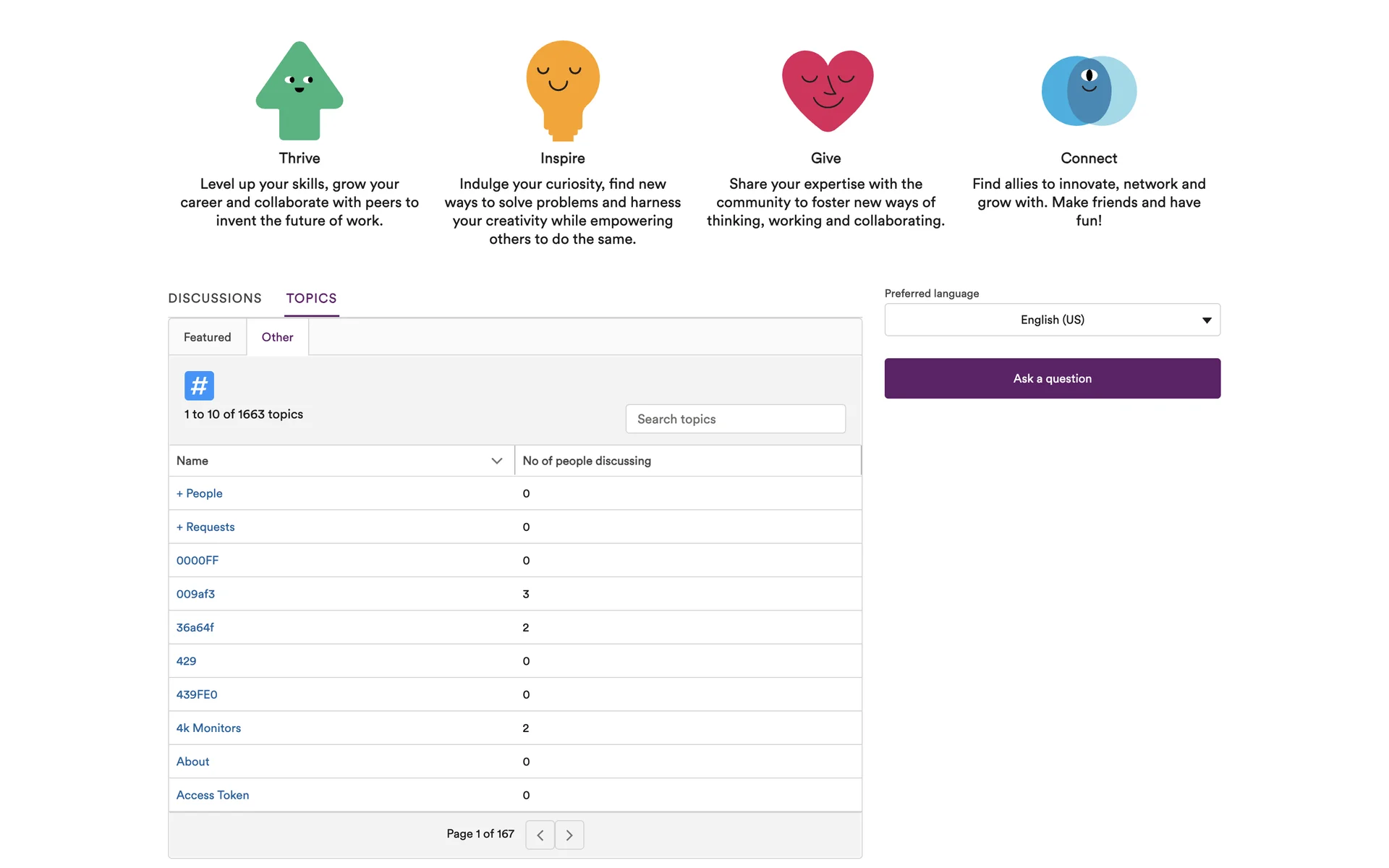
Task: Select the Topics tab
Action: click(311, 298)
